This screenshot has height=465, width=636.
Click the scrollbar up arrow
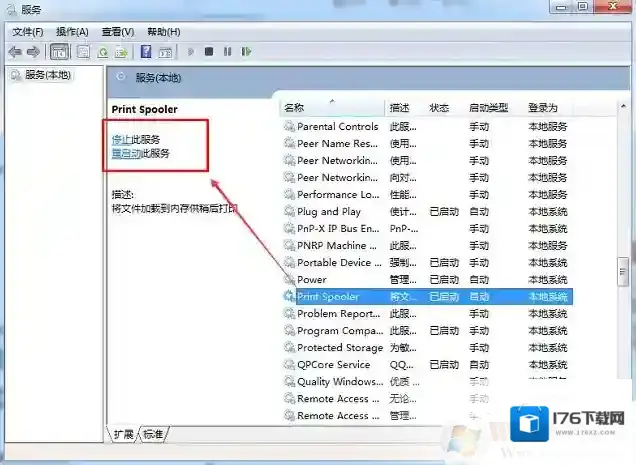coord(623,106)
